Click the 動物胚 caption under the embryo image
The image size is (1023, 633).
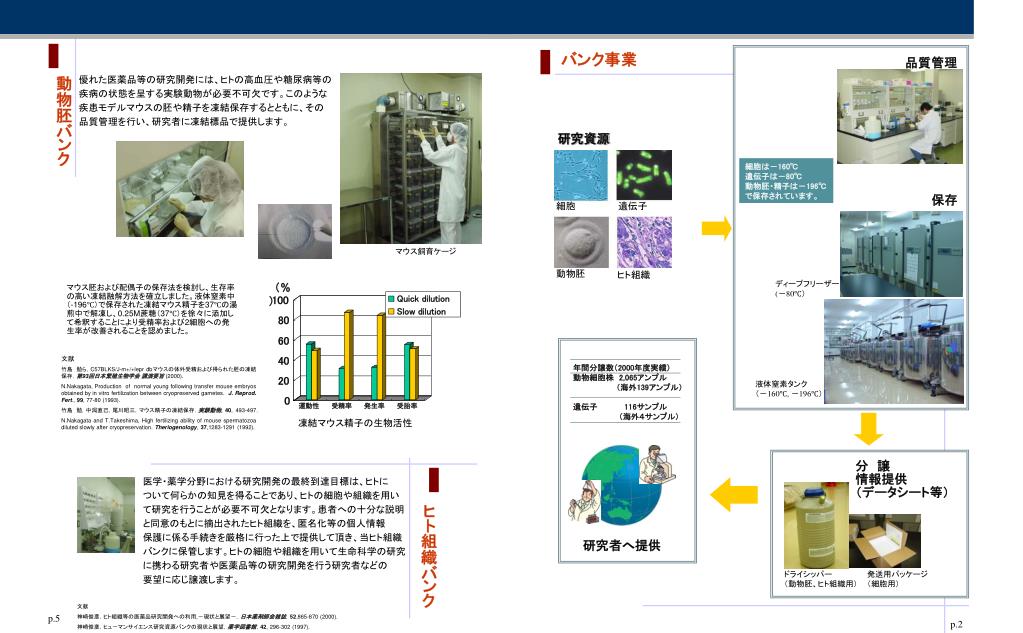[570, 274]
